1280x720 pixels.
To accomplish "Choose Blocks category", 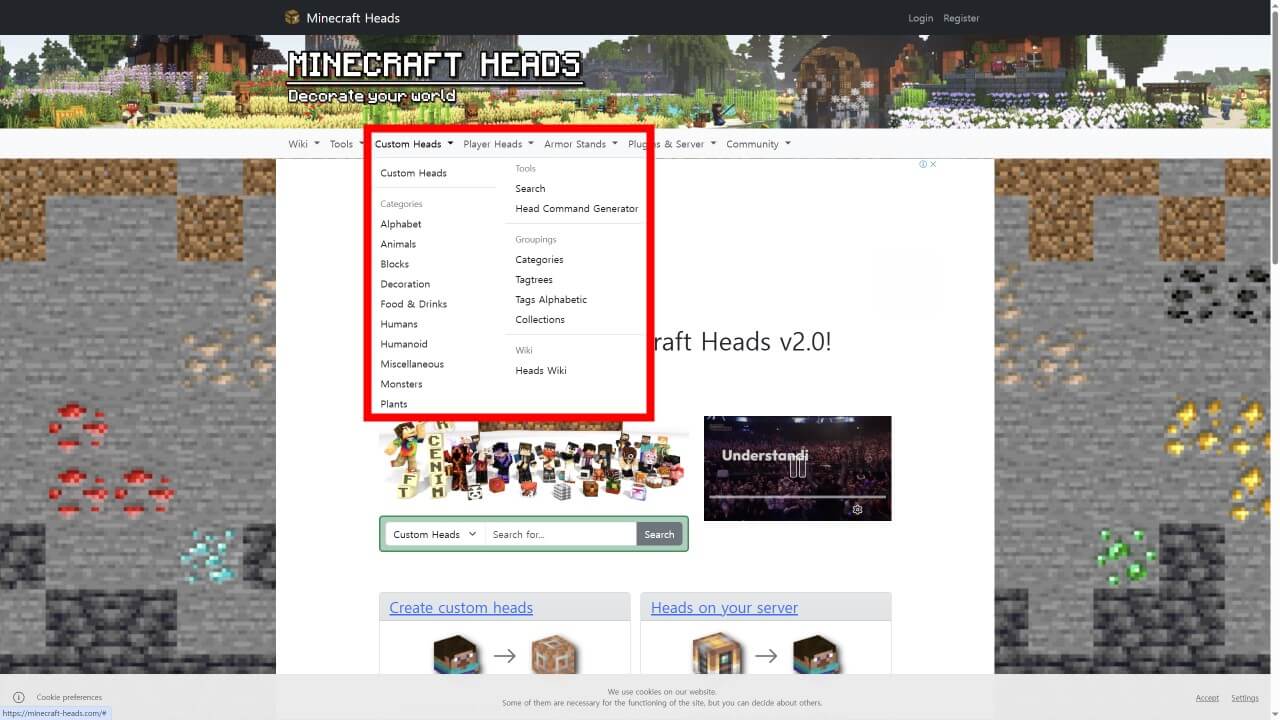I will [395, 264].
